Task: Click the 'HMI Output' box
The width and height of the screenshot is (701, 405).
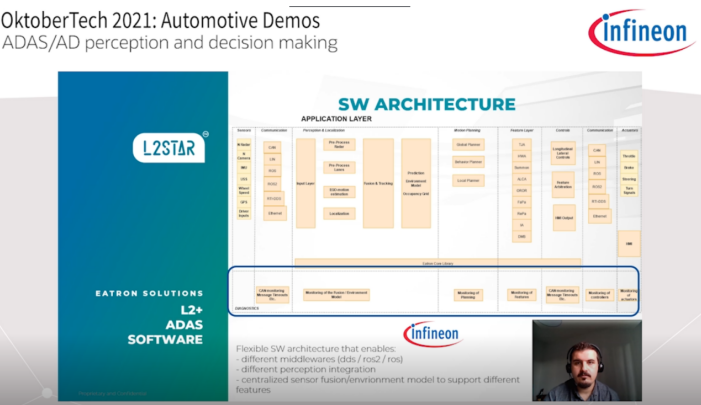Action: (564, 218)
